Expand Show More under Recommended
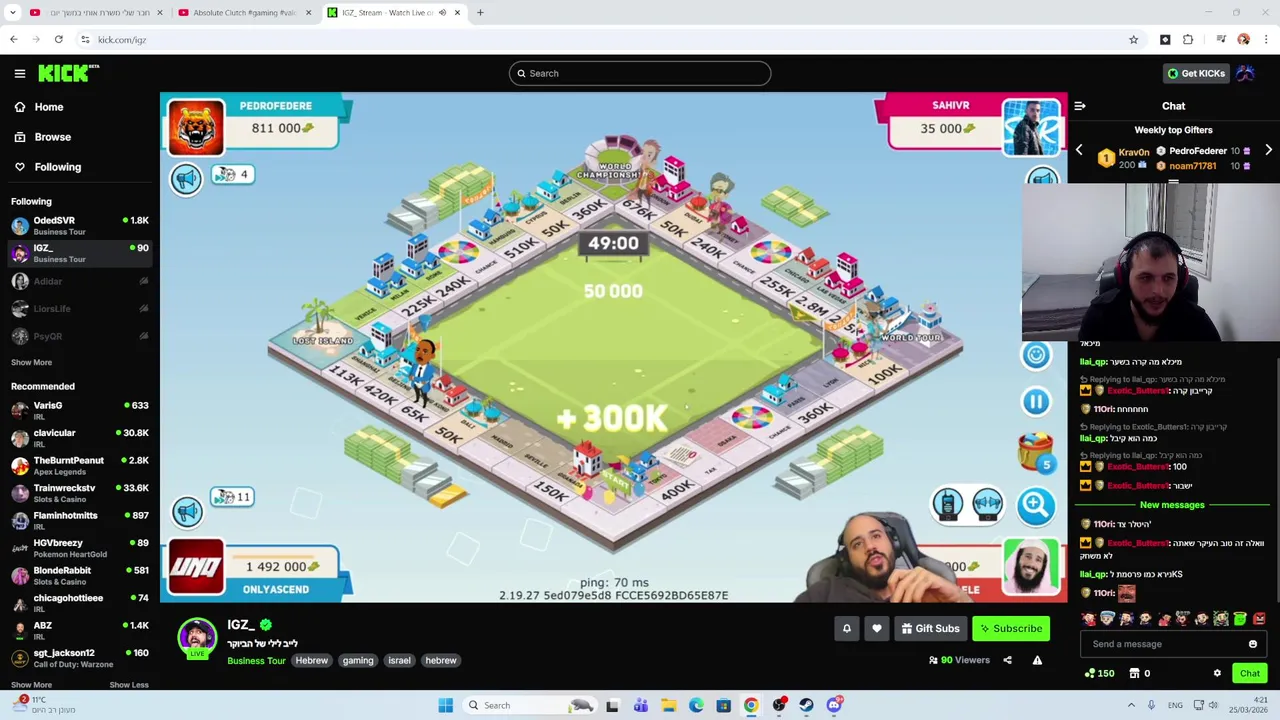 point(31,685)
